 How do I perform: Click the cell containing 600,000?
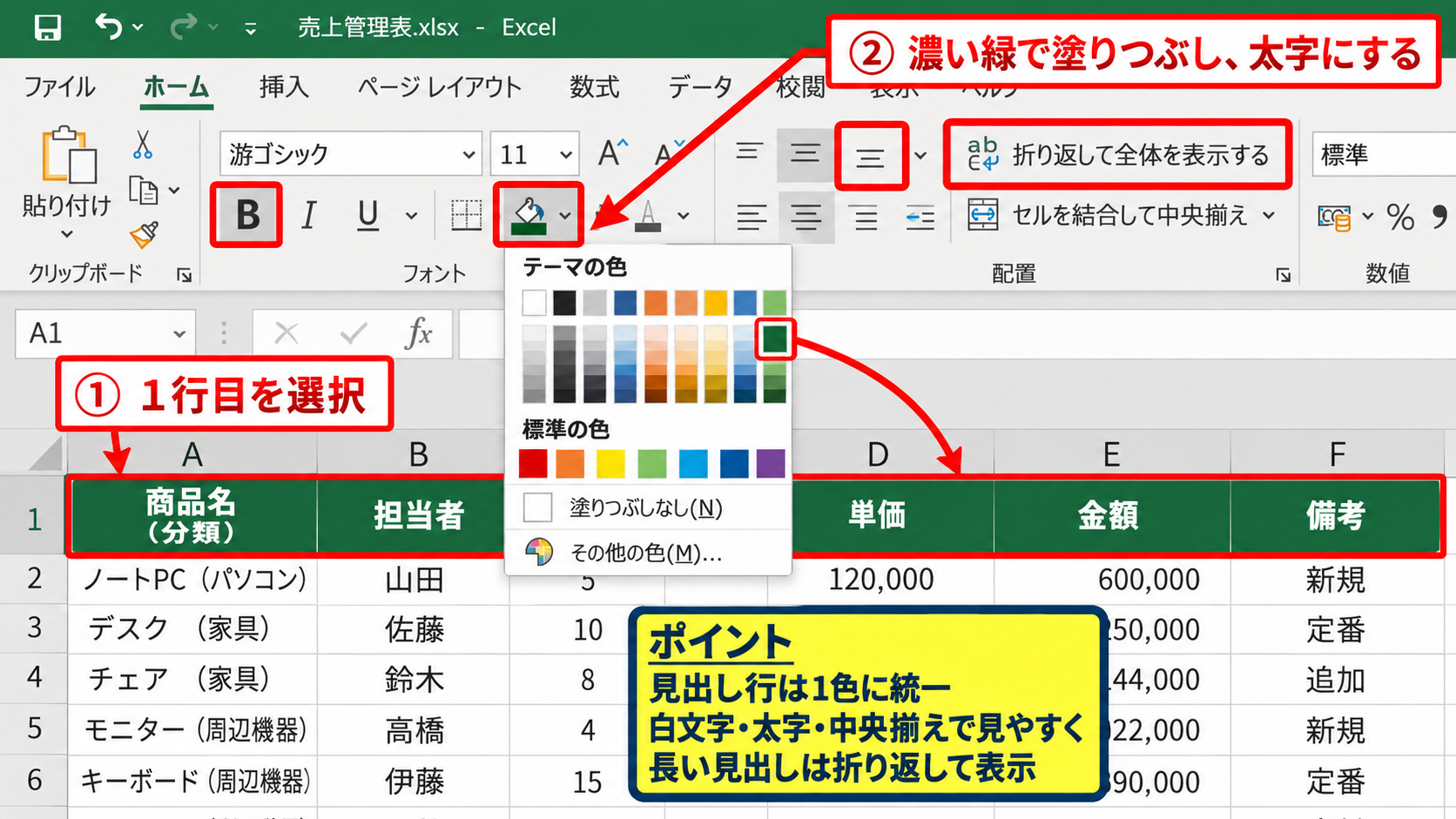[1111, 579]
